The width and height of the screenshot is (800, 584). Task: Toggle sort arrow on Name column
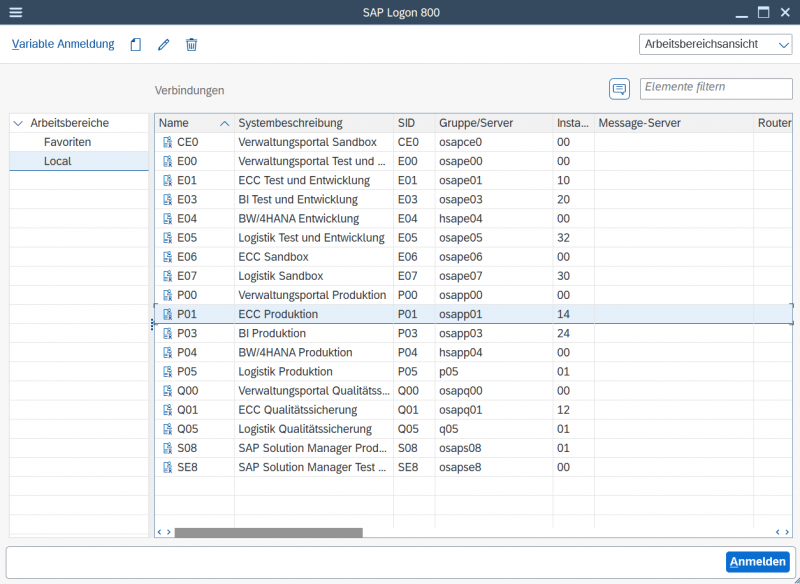point(224,123)
